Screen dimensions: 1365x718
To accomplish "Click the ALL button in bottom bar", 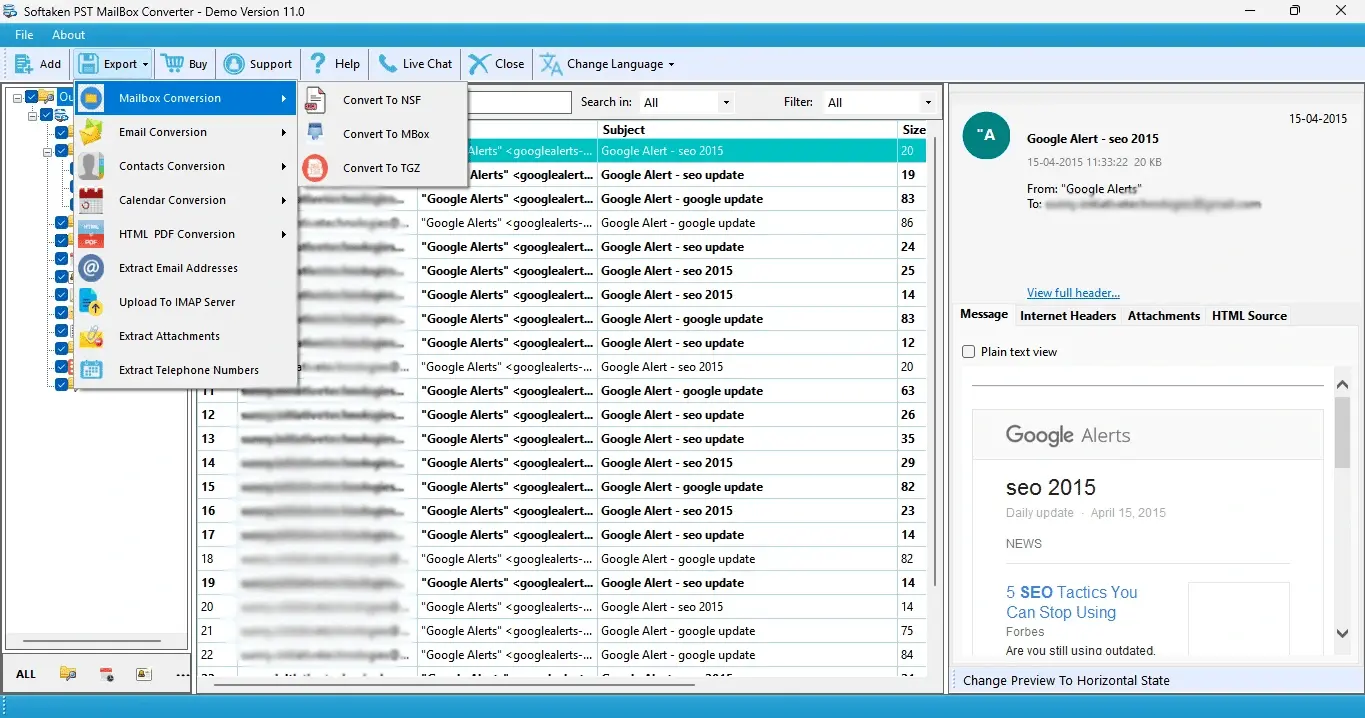I will tap(26, 674).
